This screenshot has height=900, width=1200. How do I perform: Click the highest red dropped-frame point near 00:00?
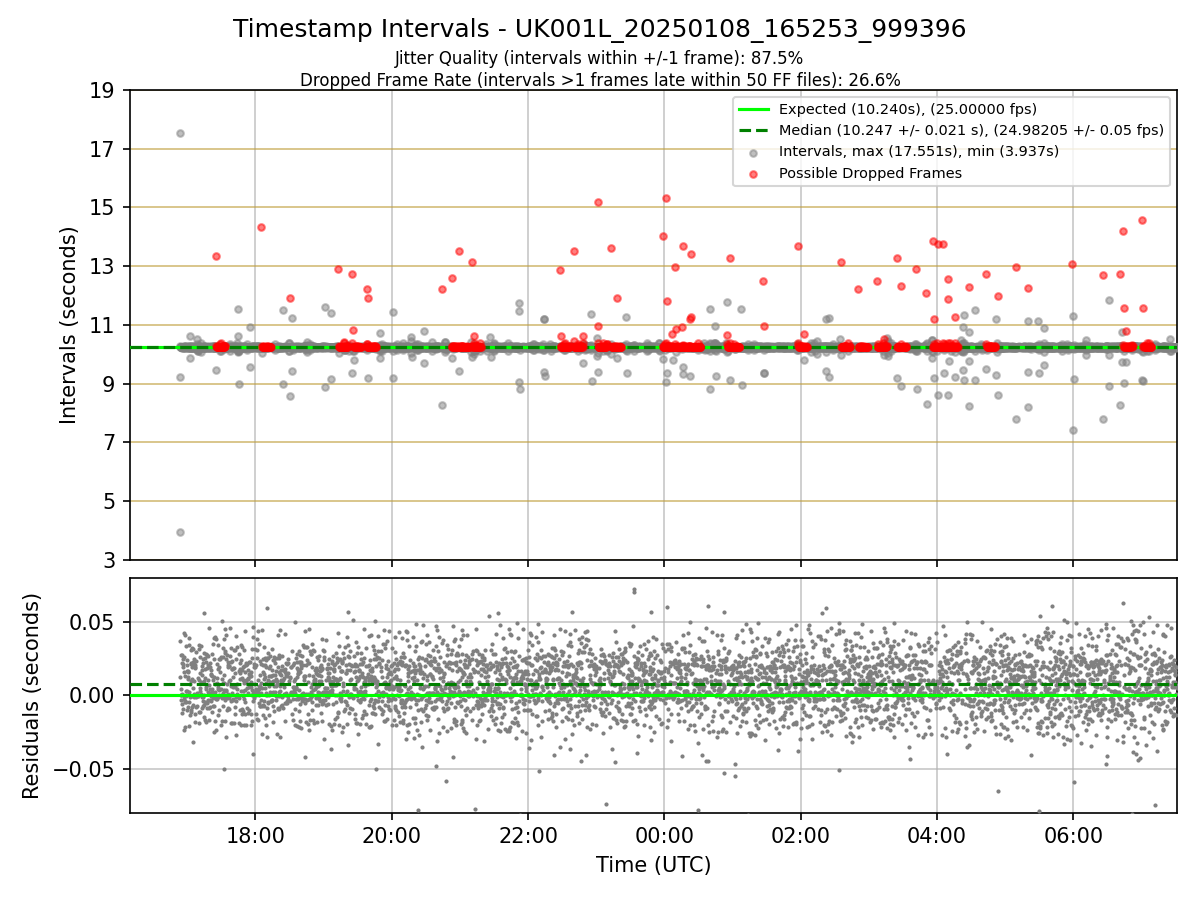click(666, 198)
